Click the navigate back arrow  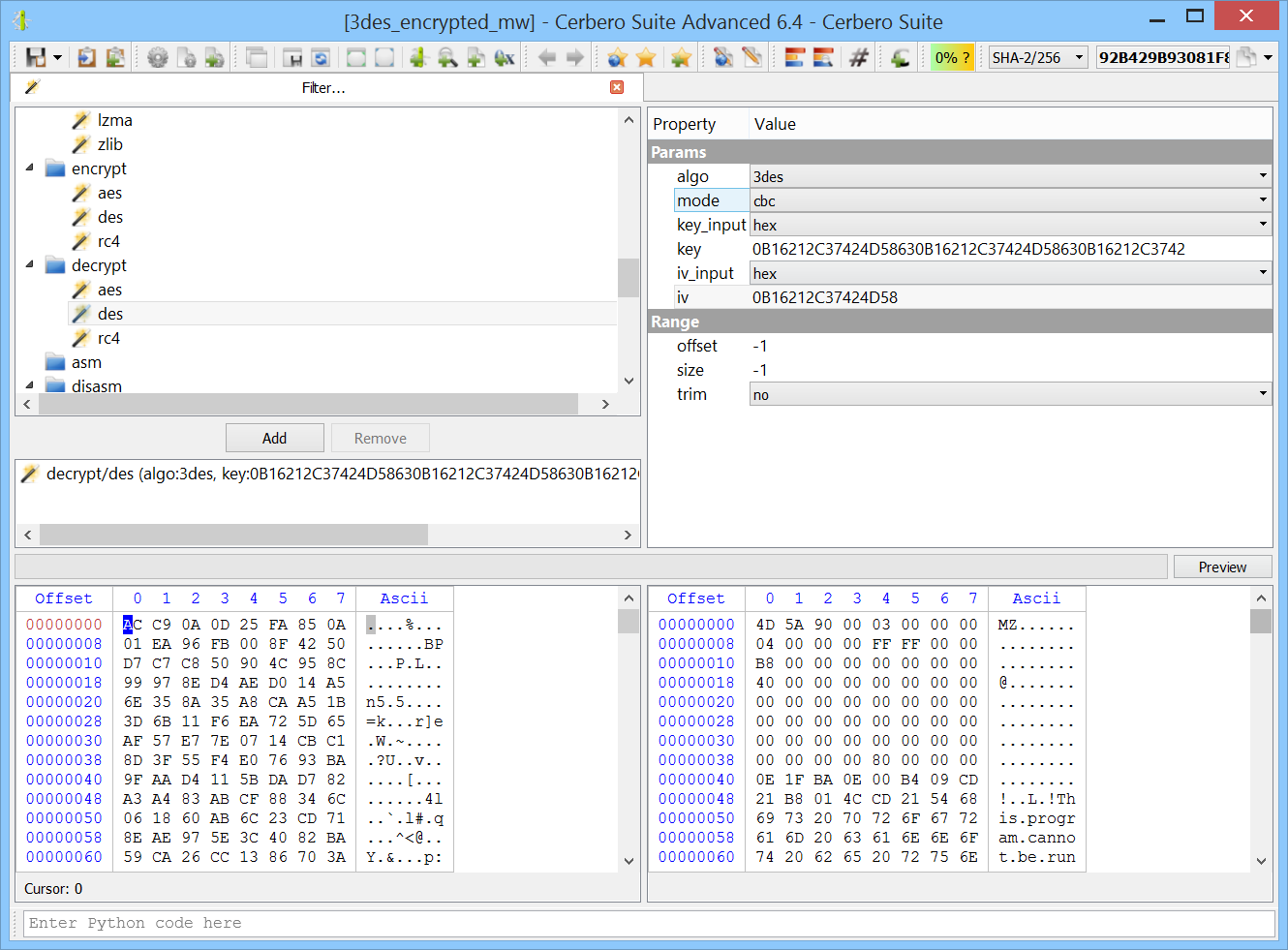tap(547, 57)
